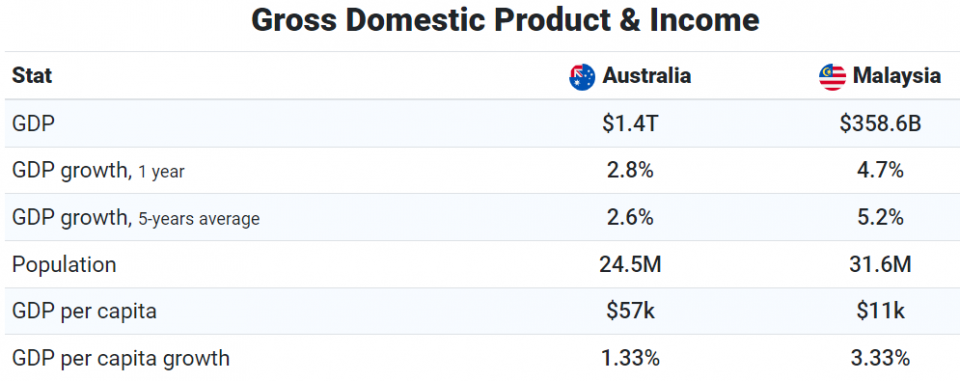The image size is (960, 381).
Task: Click the GDP growth 1 year label
Action: [x=98, y=171]
